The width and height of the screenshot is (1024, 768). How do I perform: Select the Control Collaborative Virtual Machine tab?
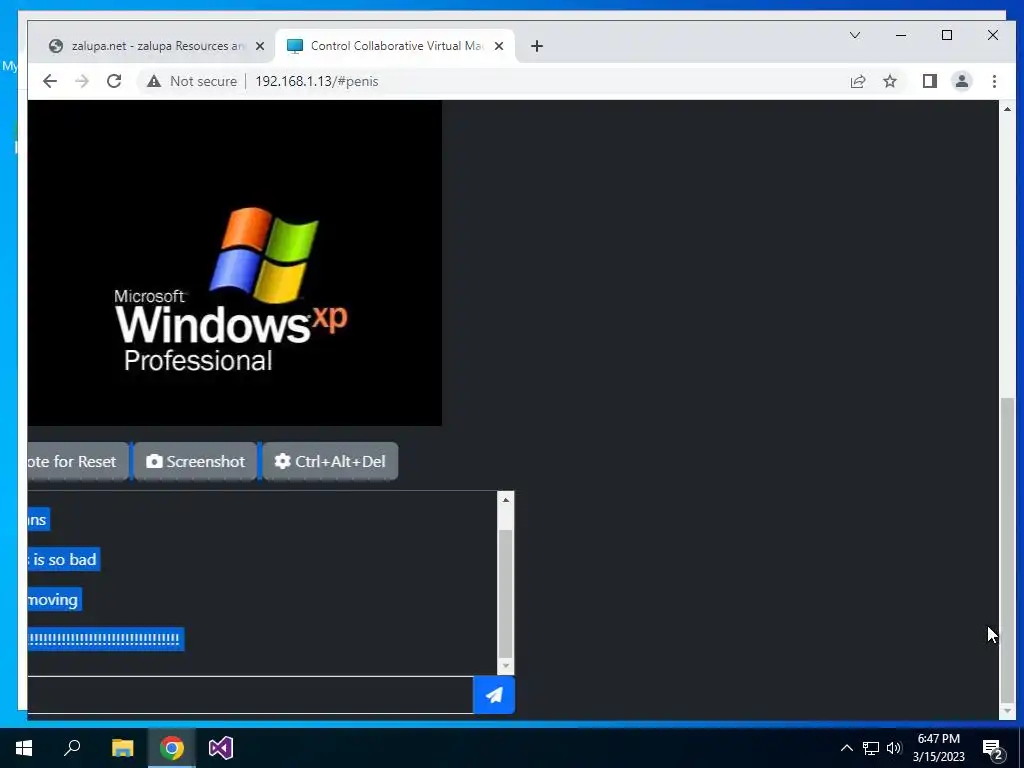click(x=392, y=46)
